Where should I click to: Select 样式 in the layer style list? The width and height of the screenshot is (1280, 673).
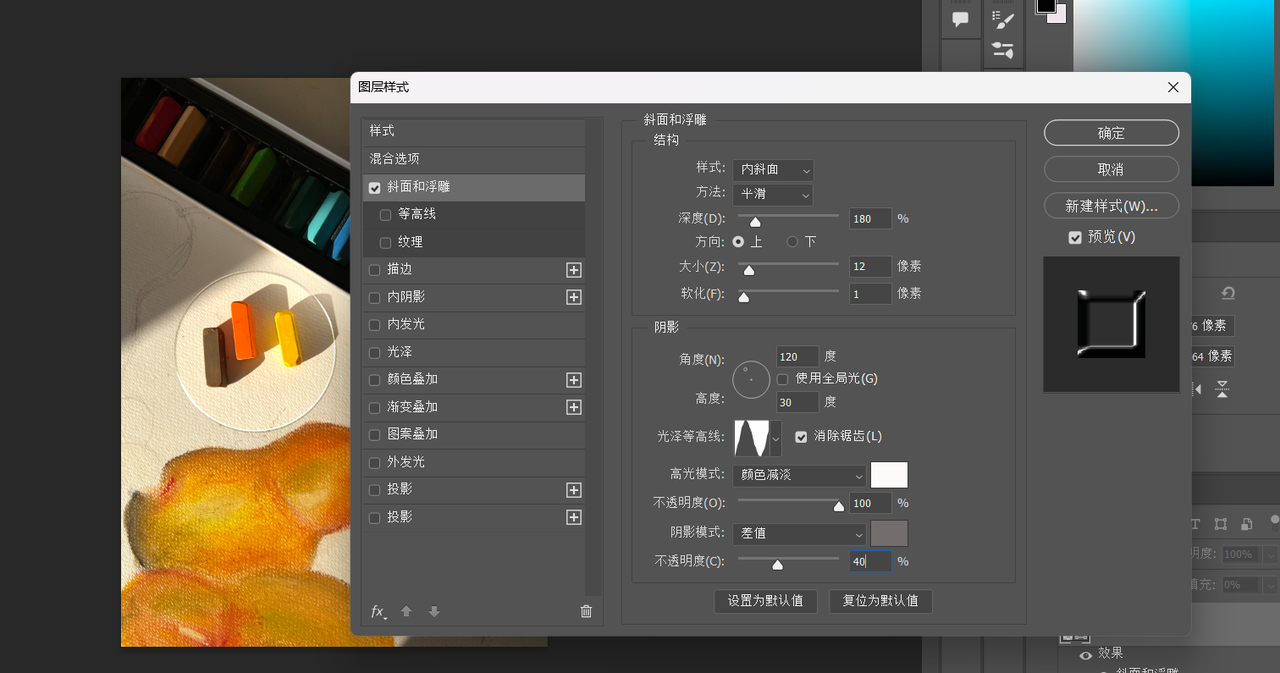click(x=474, y=131)
